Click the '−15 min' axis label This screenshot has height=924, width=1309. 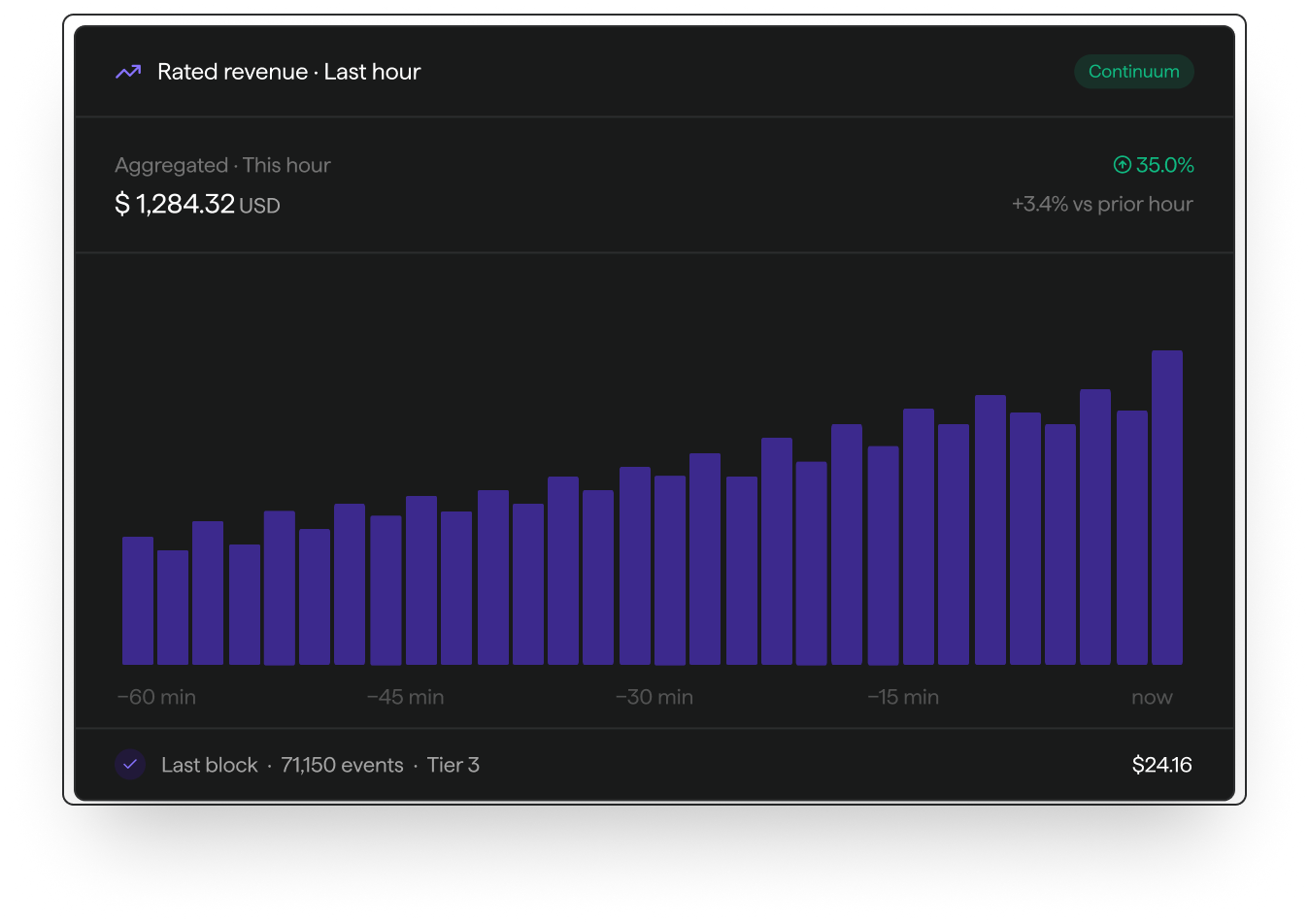[903, 697]
